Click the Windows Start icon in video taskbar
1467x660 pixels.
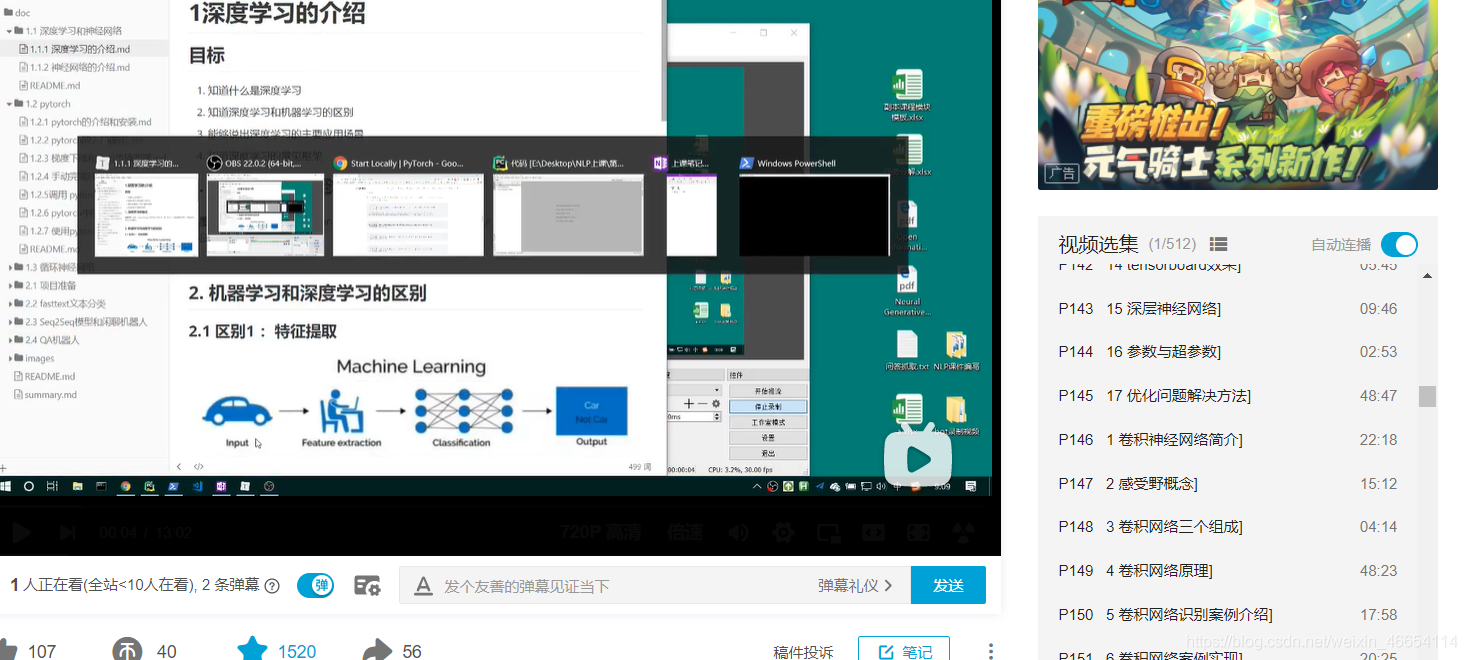point(6,486)
